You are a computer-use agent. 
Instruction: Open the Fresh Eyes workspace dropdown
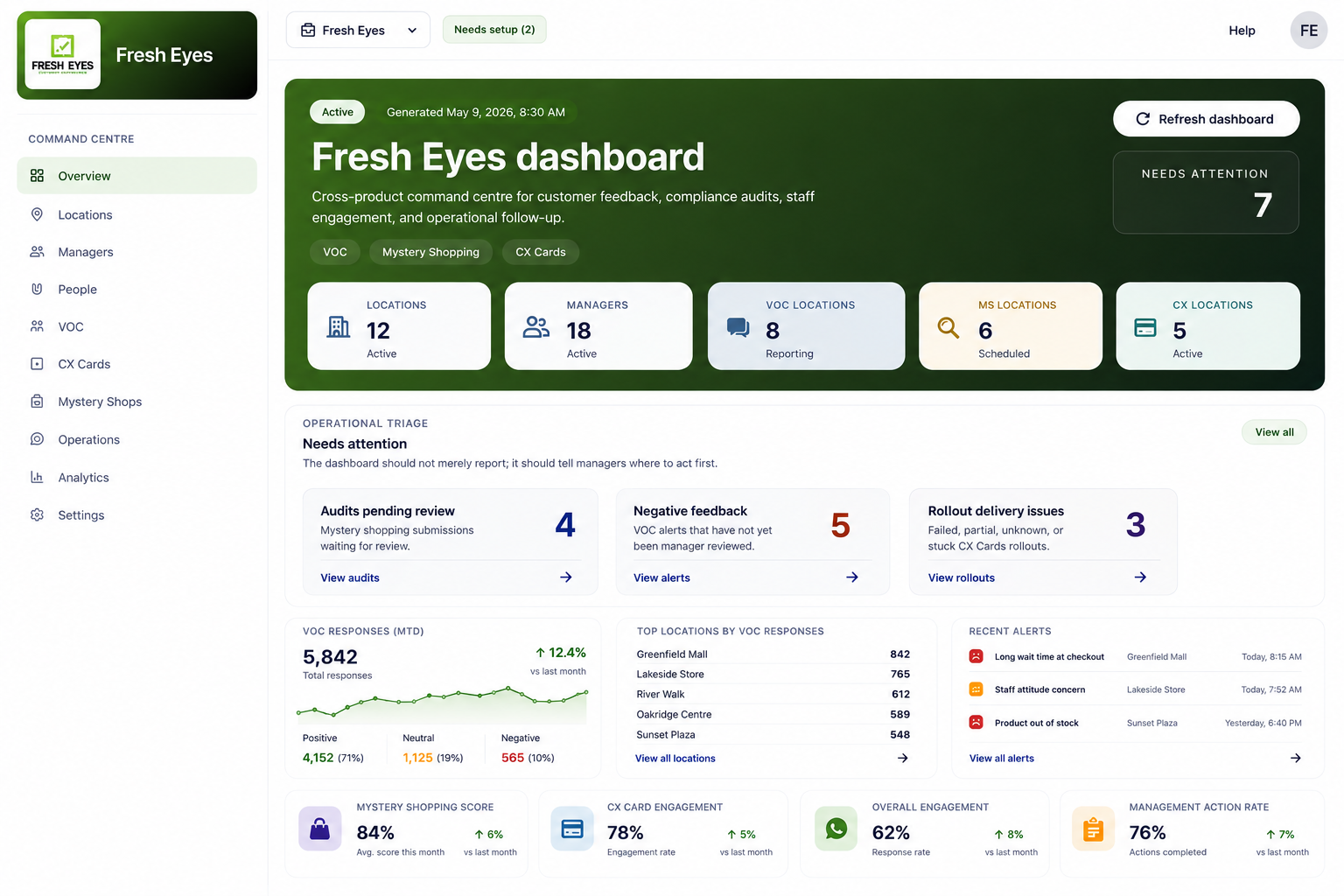tap(358, 30)
